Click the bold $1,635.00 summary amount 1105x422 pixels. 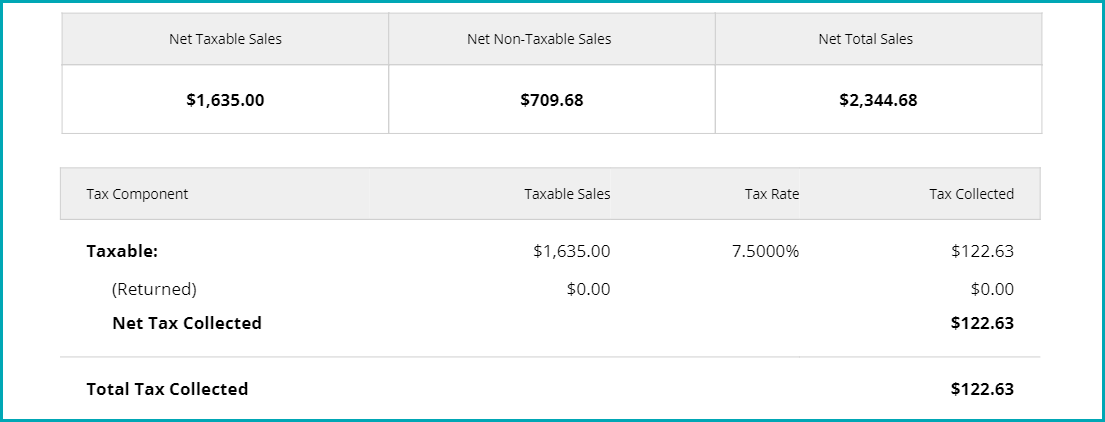pyautogui.click(x=225, y=100)
